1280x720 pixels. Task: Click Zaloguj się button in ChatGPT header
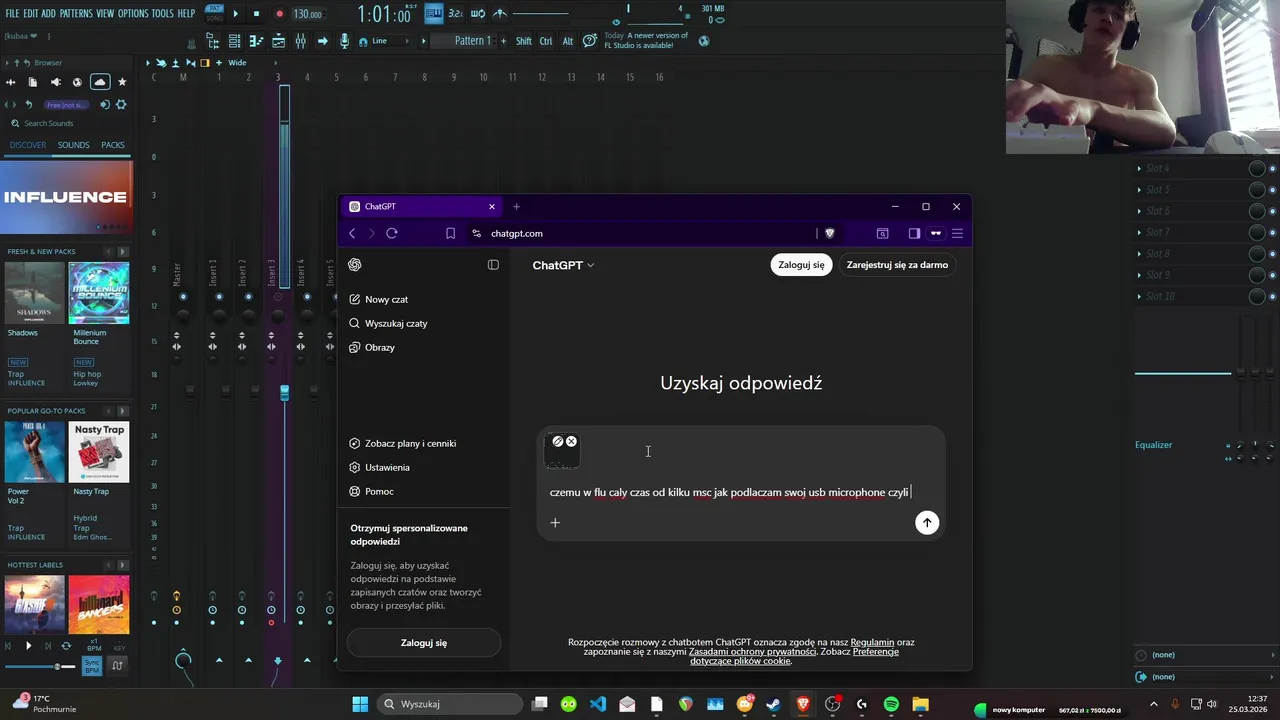[x=801, y=265]
